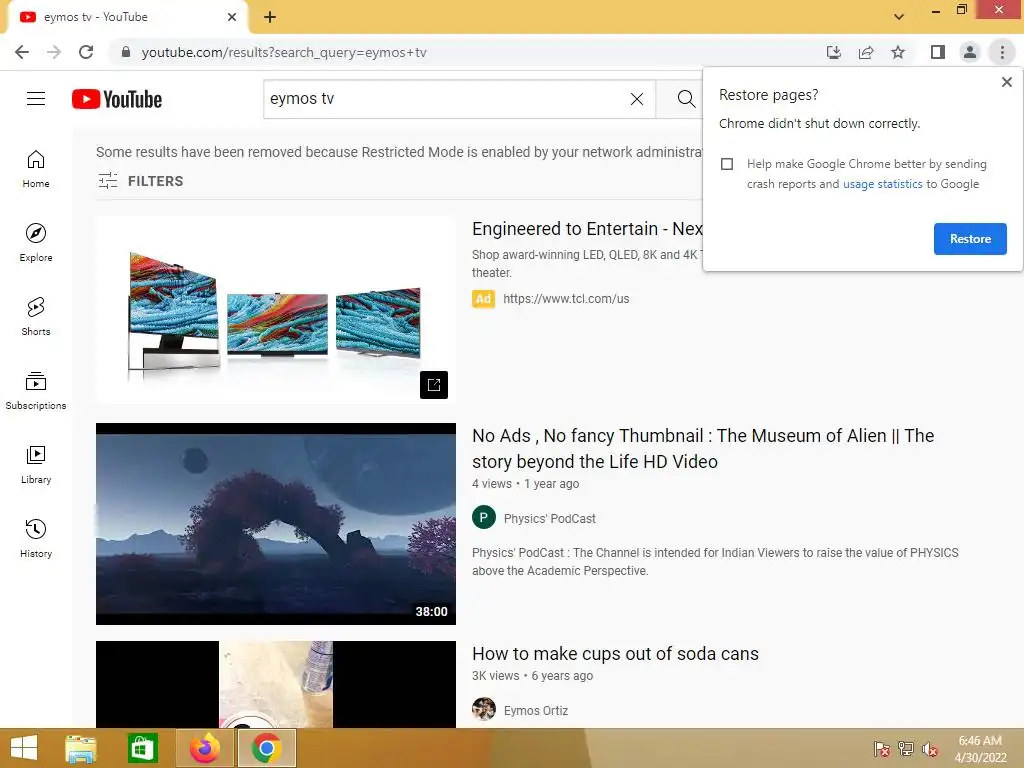1024x768 pixels.
Task: Open File Explorer from taskbar
Action: coord(81,748)
